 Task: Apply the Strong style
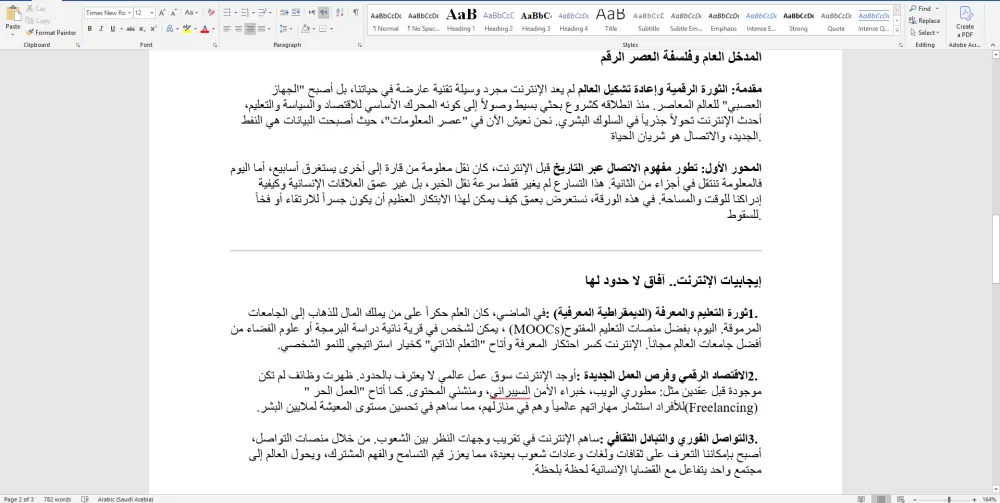(x=798, y=20)
